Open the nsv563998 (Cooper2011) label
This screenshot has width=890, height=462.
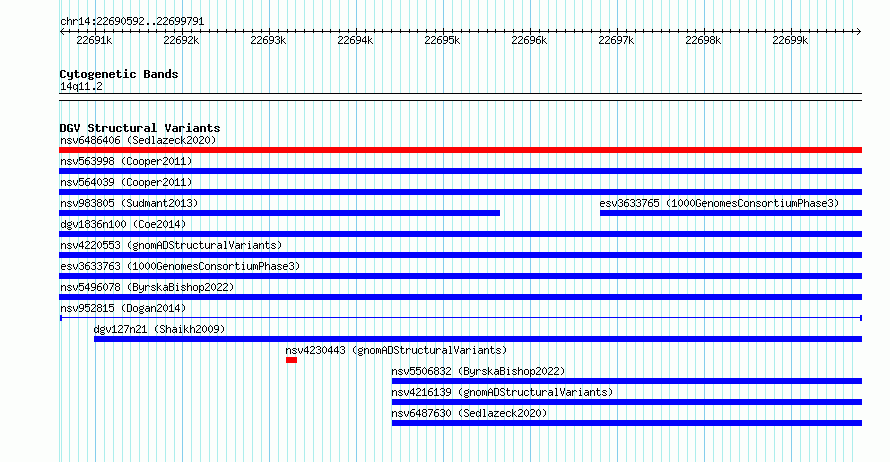(x=126, y=161)
